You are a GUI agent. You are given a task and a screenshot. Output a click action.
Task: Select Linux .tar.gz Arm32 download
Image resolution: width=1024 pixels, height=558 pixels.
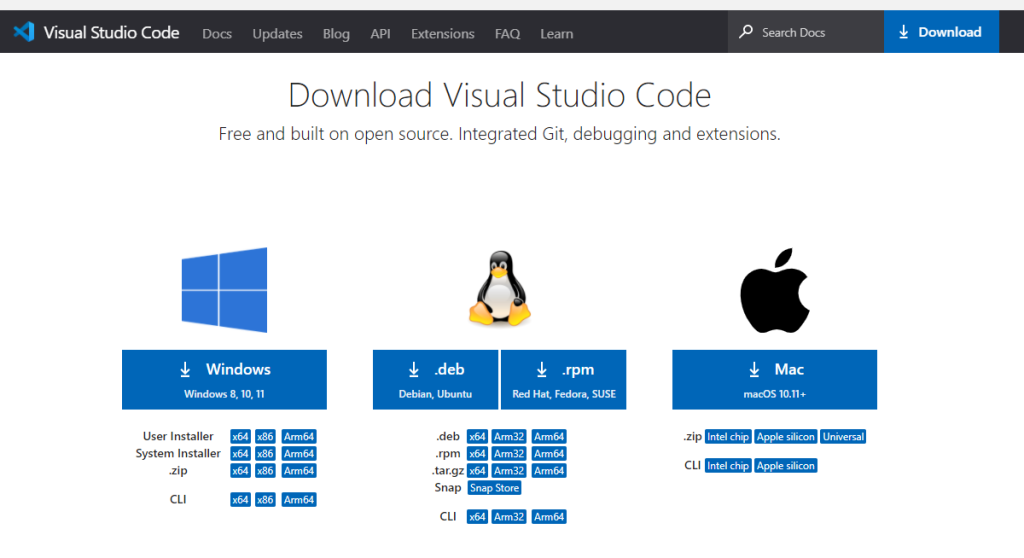509,470
